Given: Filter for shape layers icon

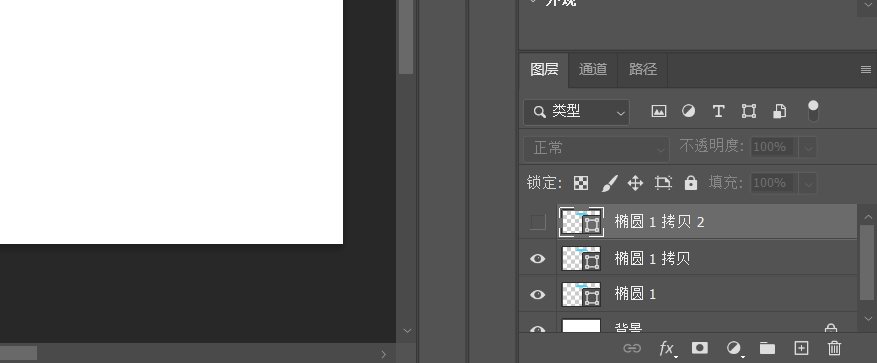Looking at the screenshot, I should pyautogui.click(x=749, y=111).
